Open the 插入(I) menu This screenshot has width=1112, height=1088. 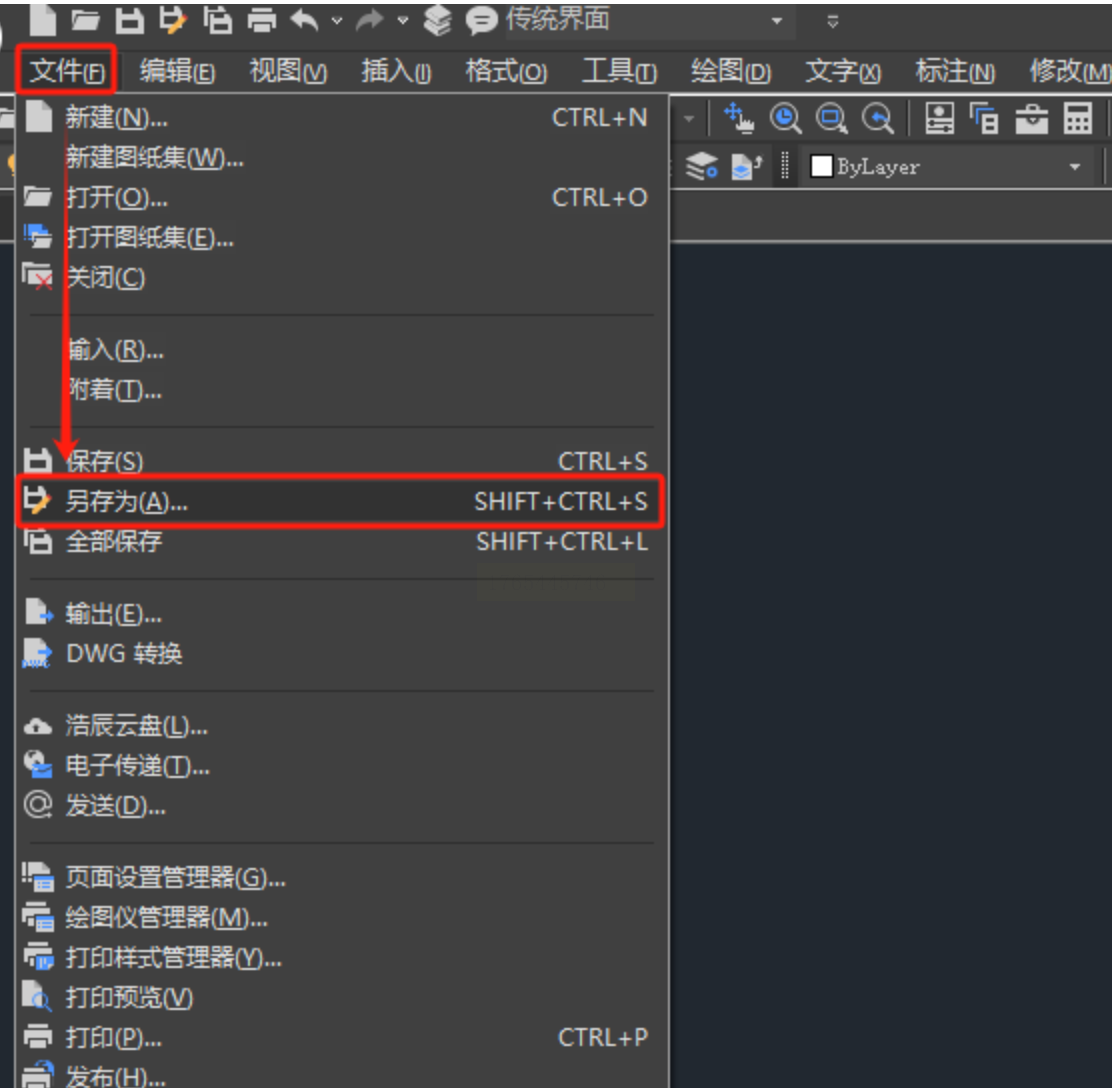click(396, 71)
